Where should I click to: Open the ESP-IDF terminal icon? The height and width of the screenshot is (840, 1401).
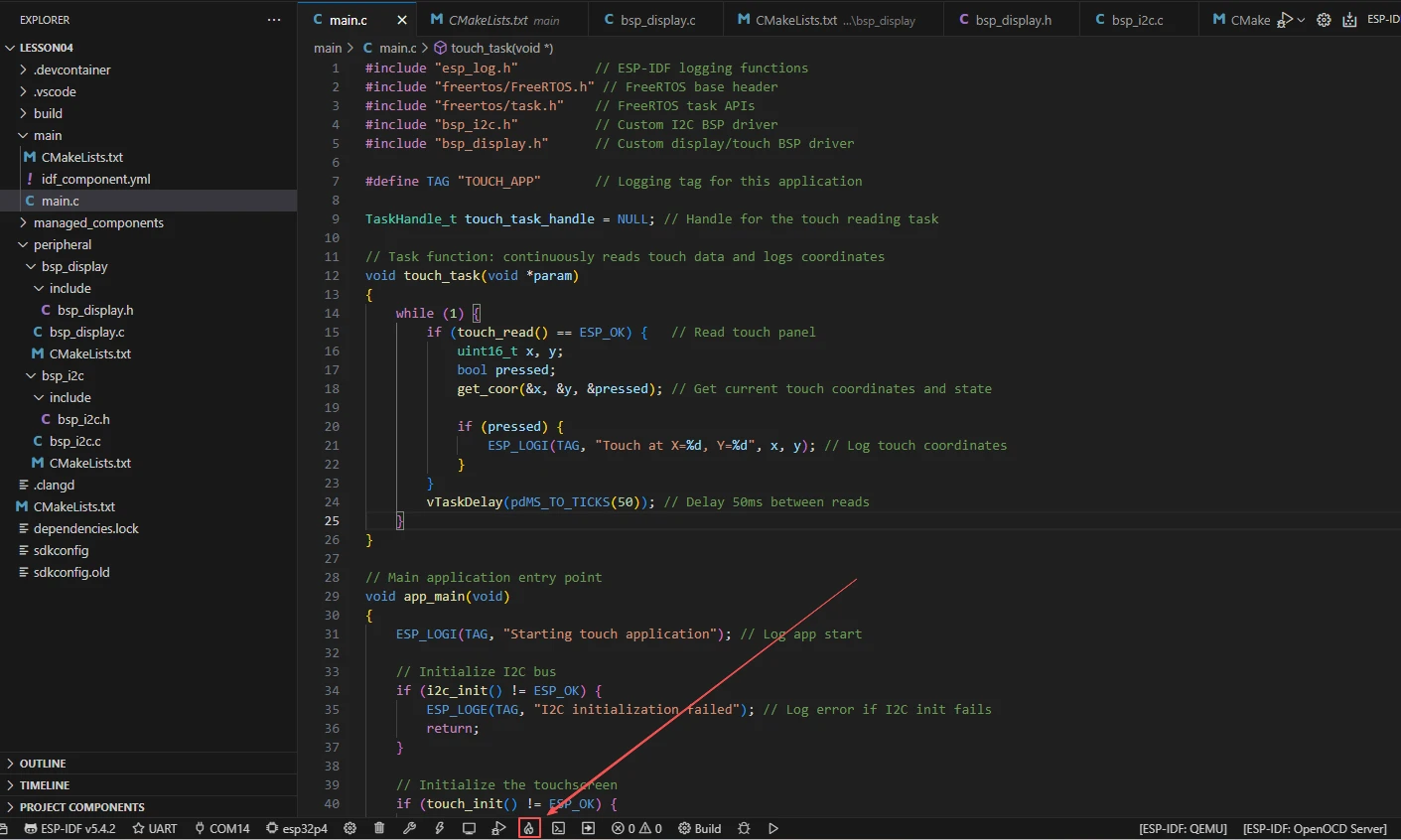coord(559,828)
